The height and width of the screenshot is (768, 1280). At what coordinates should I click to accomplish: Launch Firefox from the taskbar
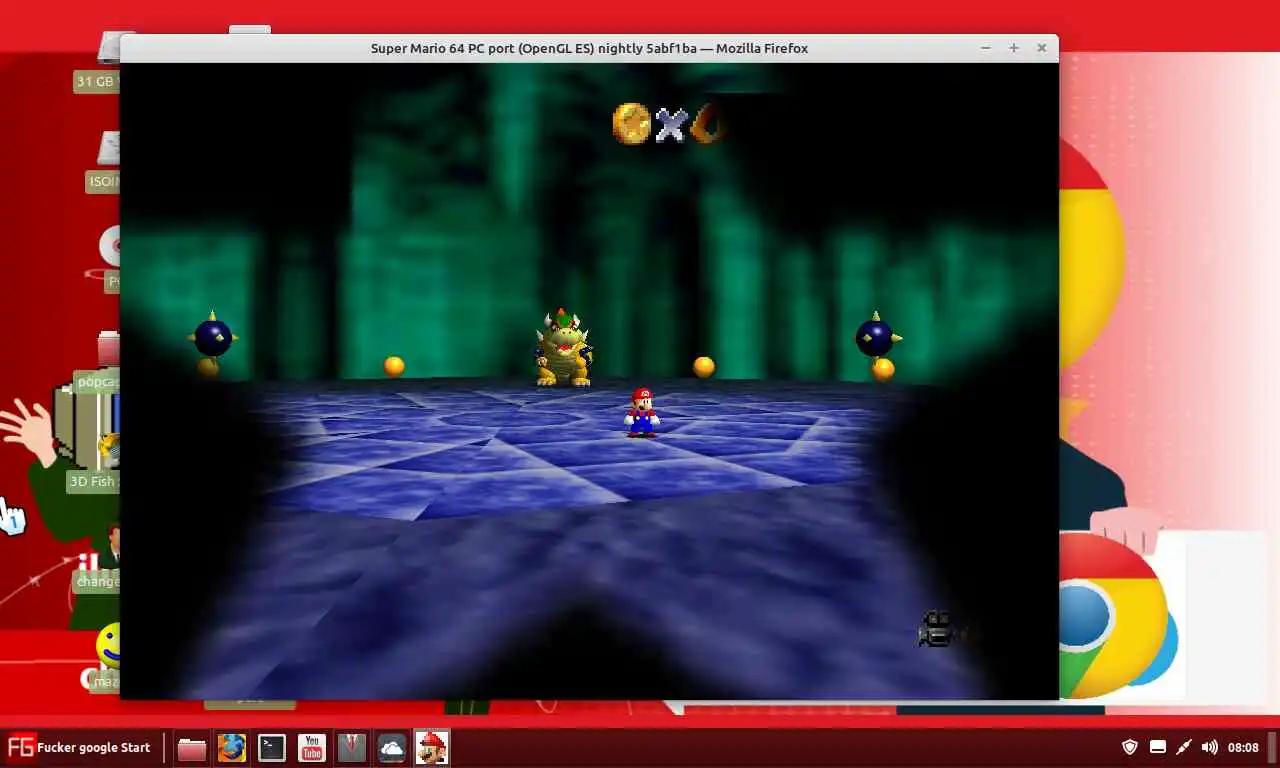tap(232, 748)
